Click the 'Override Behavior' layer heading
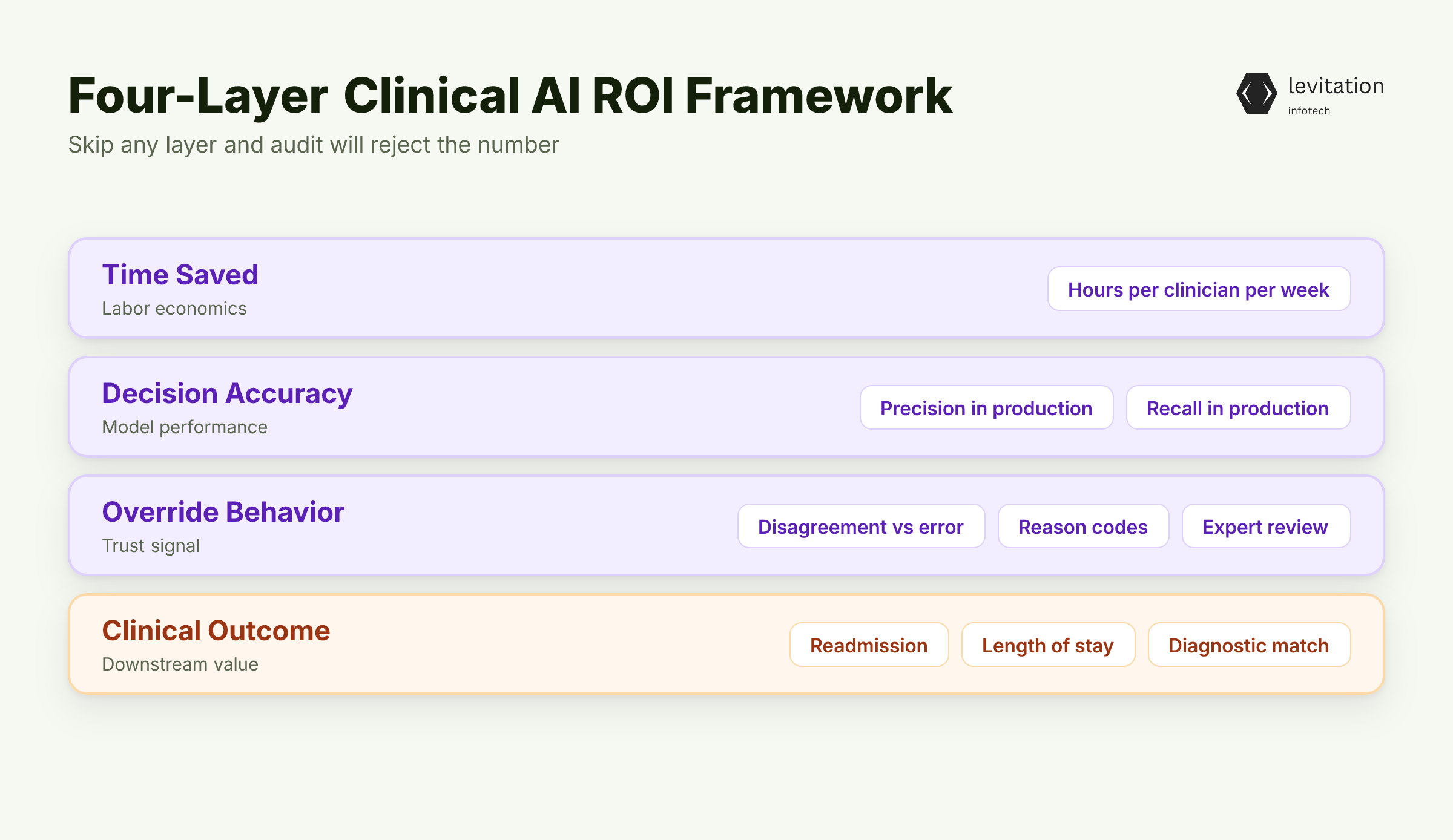This screenshot has width=1453, height=840. 223,512
